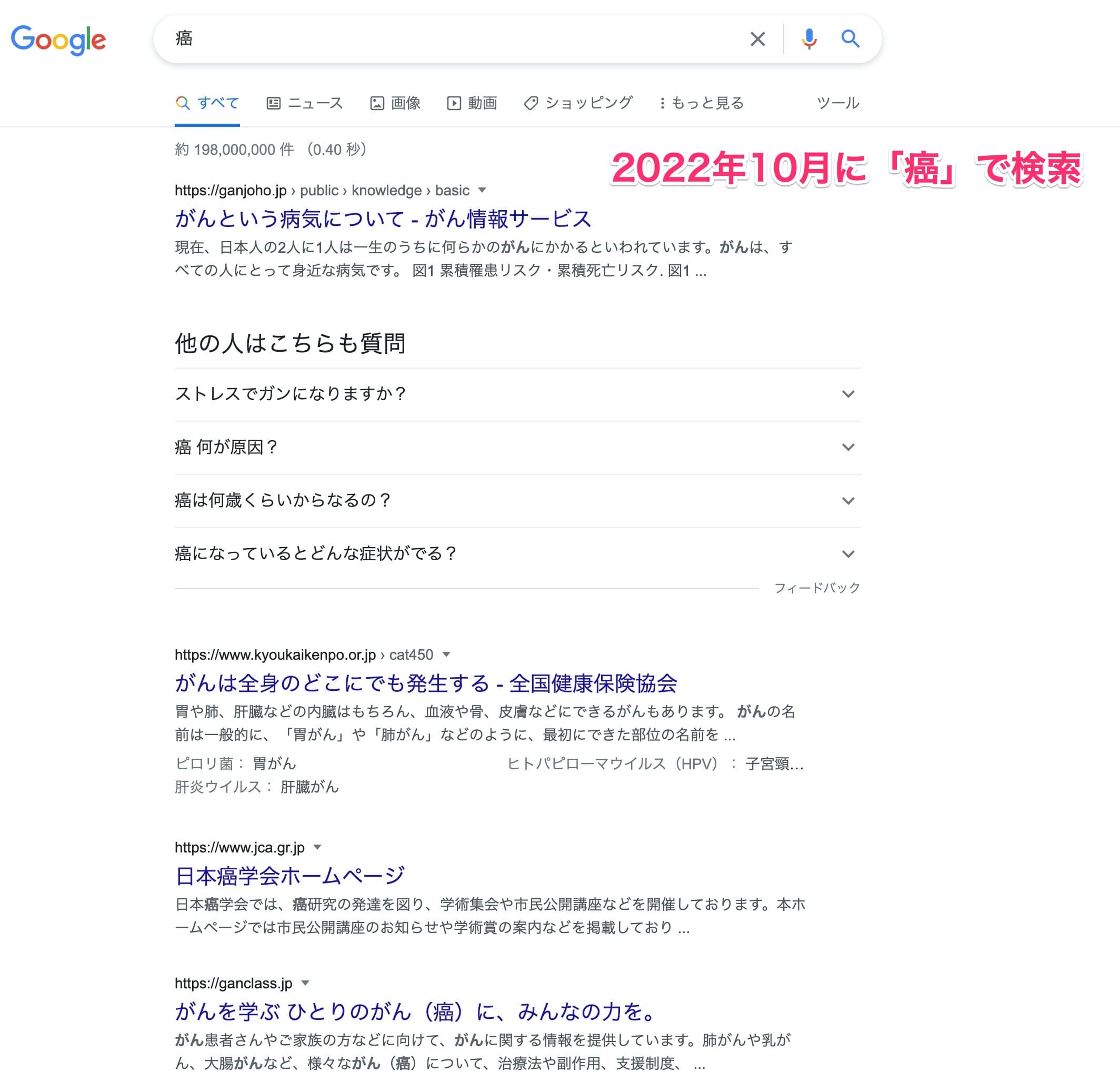
Task: Click the Google logo
Action: 58,39
